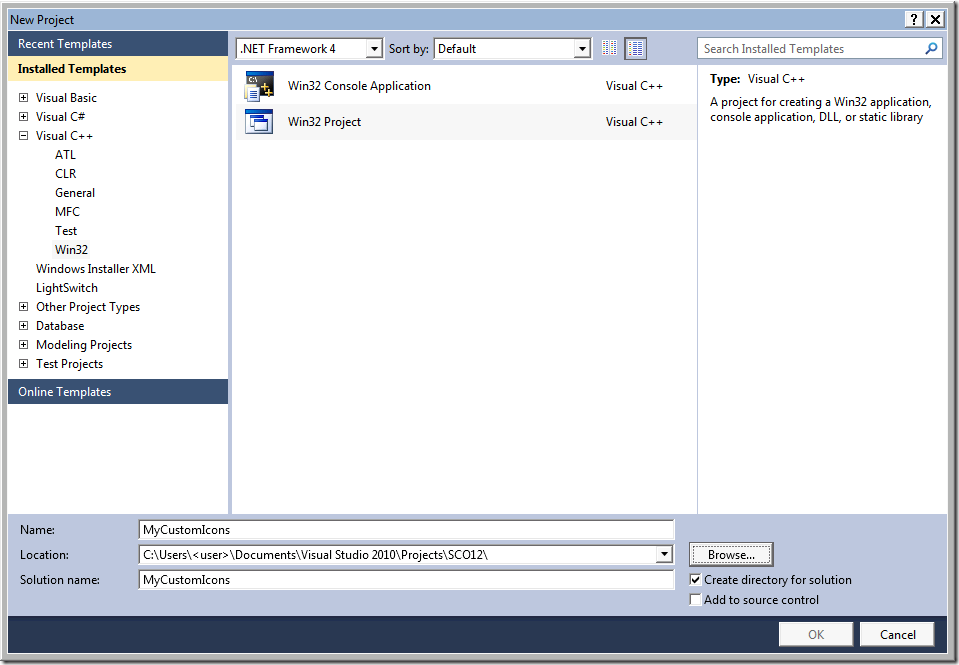959x665 pixels.
Task: Switch to Medium Icons list view
Action: 635,47
